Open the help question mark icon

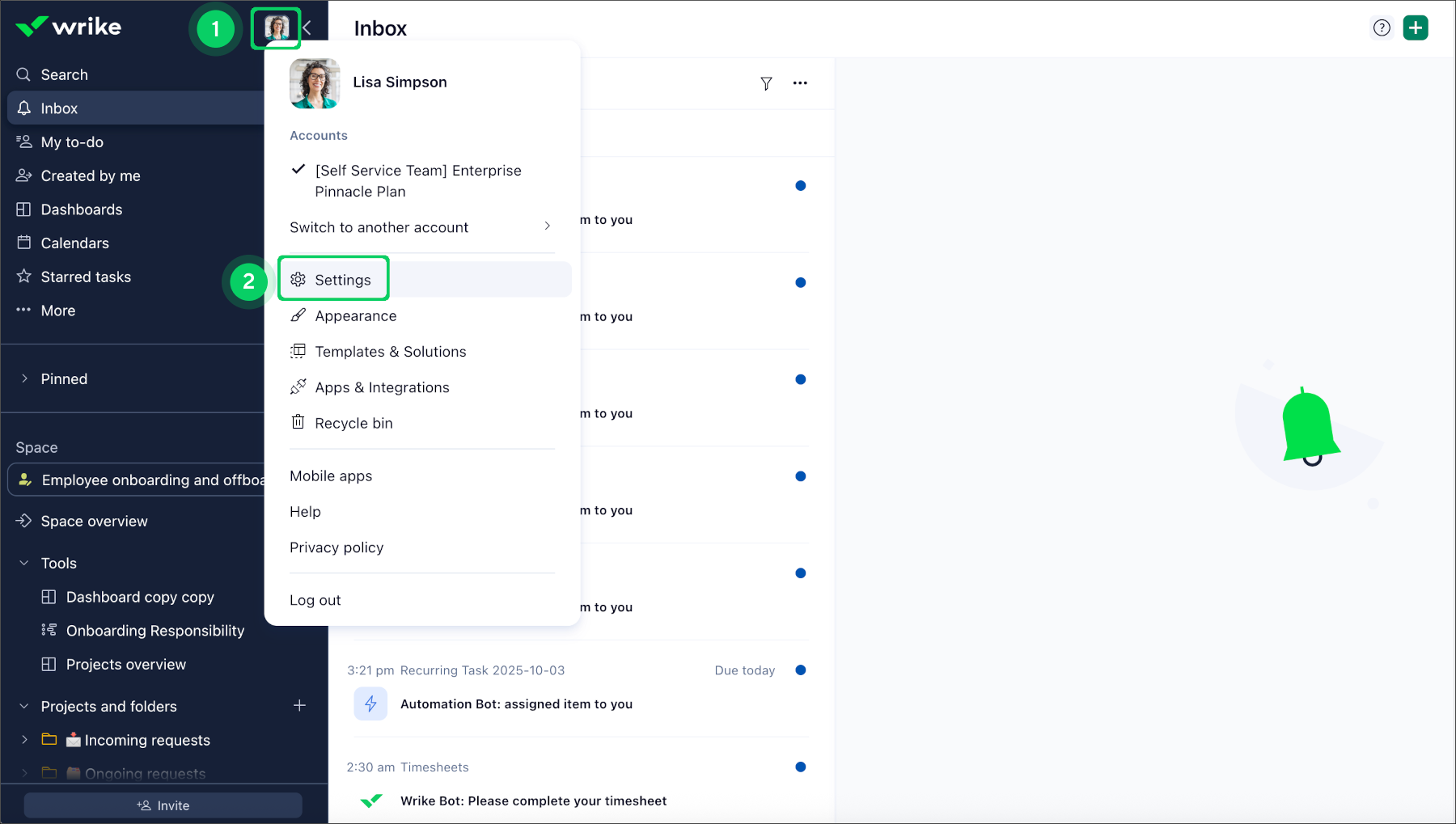click(1382, 27)
